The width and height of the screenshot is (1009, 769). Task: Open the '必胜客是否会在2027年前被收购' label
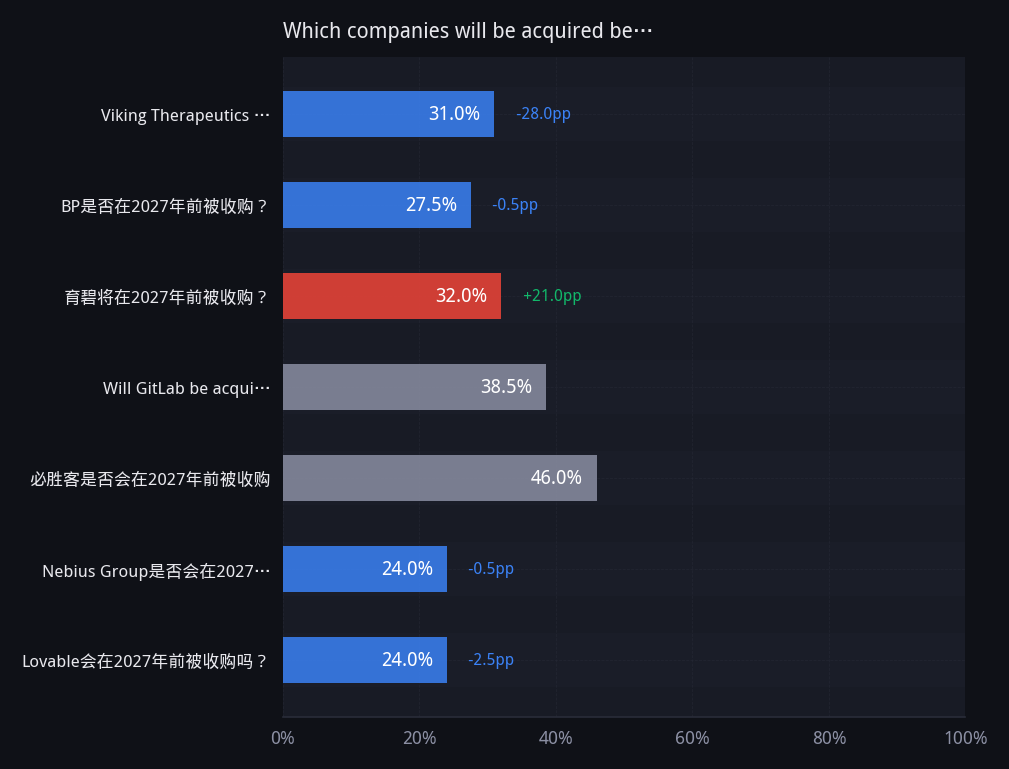point(150,479)
